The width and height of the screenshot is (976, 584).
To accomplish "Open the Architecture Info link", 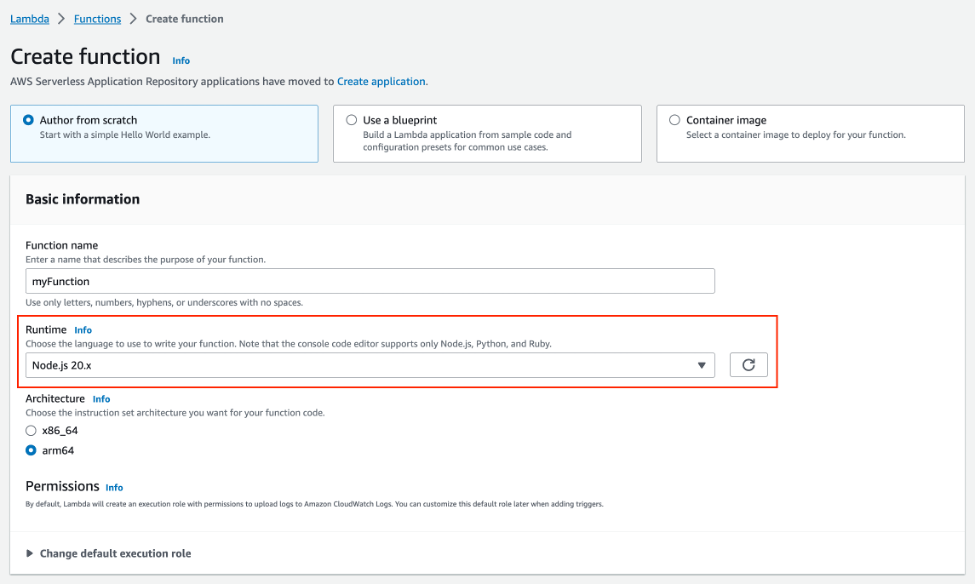I will 101,399.
